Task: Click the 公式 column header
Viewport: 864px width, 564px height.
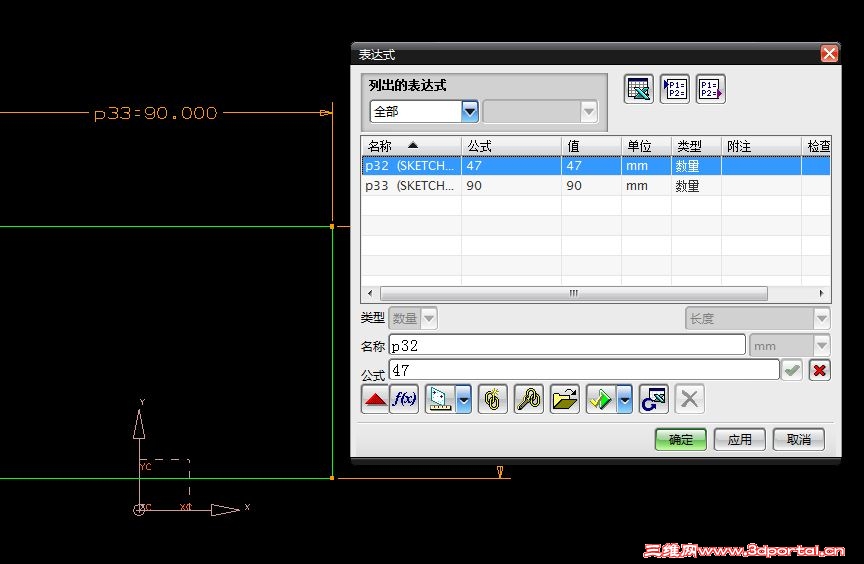Action: click(511, 146)
